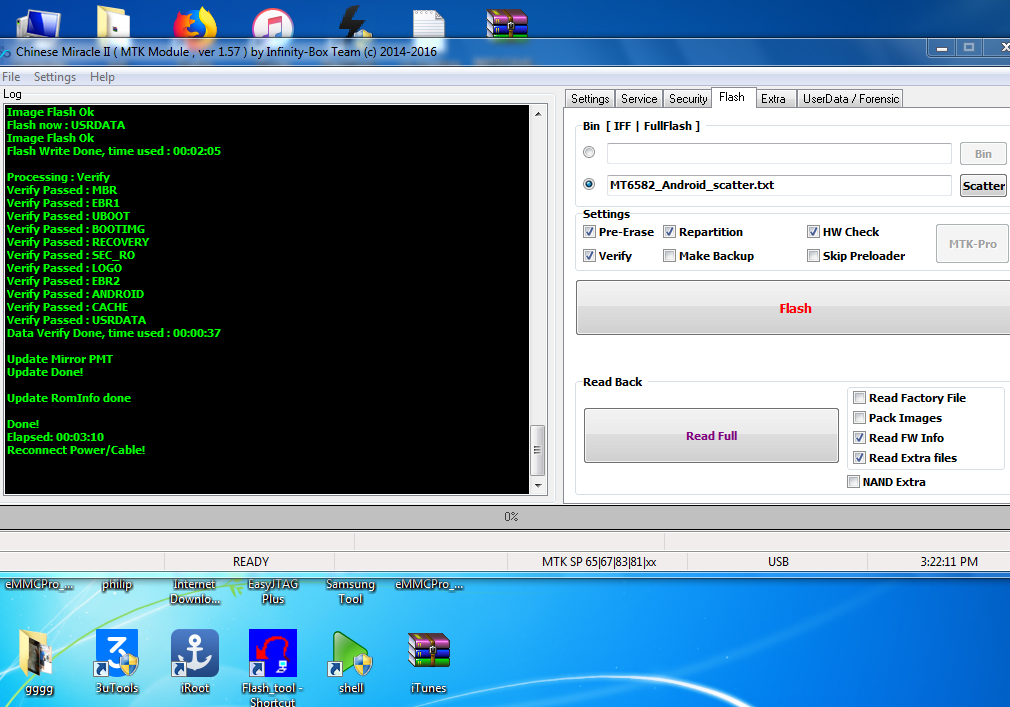Open the 3uTools desktop shortcut
The width and height of the screenshot is (1010, 707).
[117, 660]
